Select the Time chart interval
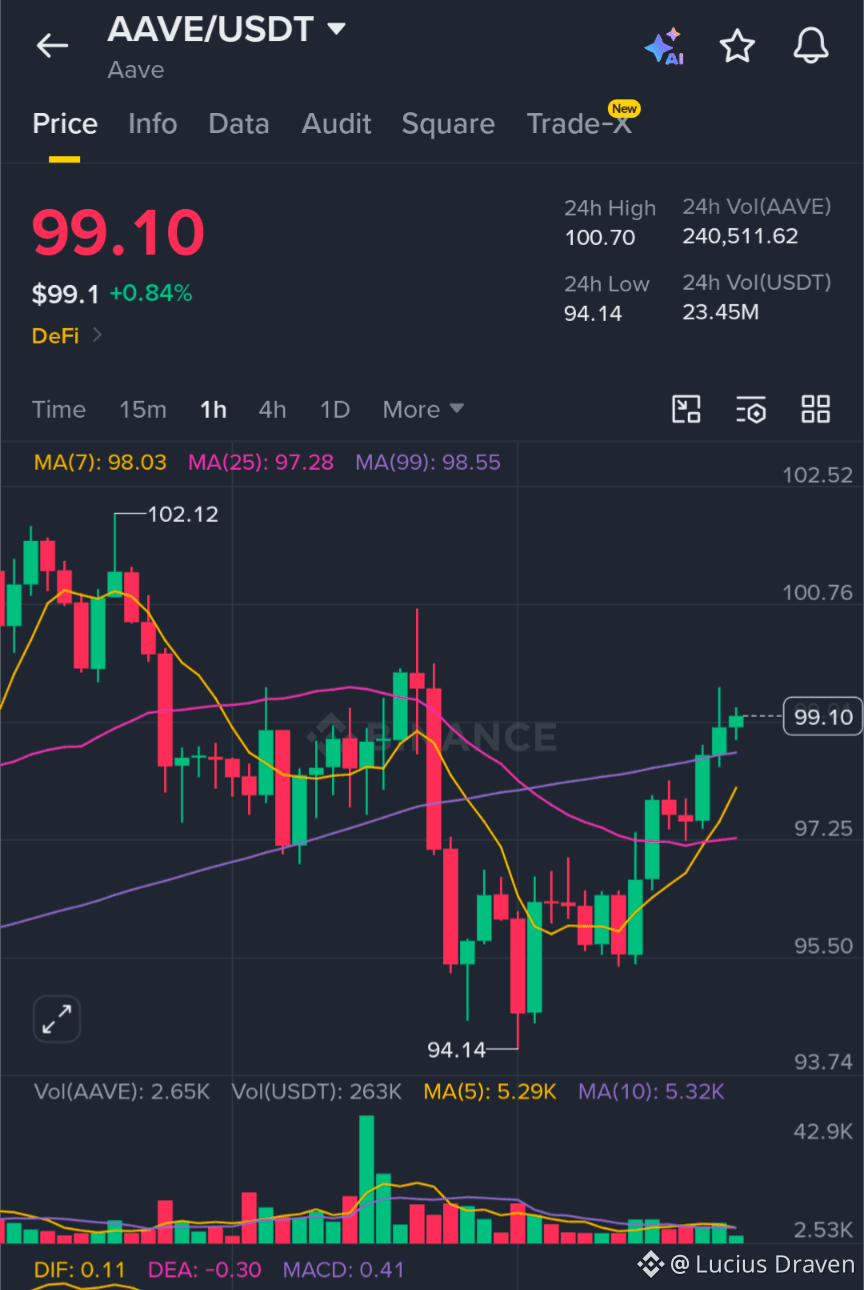The width and height of the screenshot is (864, 1290). click(59, 410)
